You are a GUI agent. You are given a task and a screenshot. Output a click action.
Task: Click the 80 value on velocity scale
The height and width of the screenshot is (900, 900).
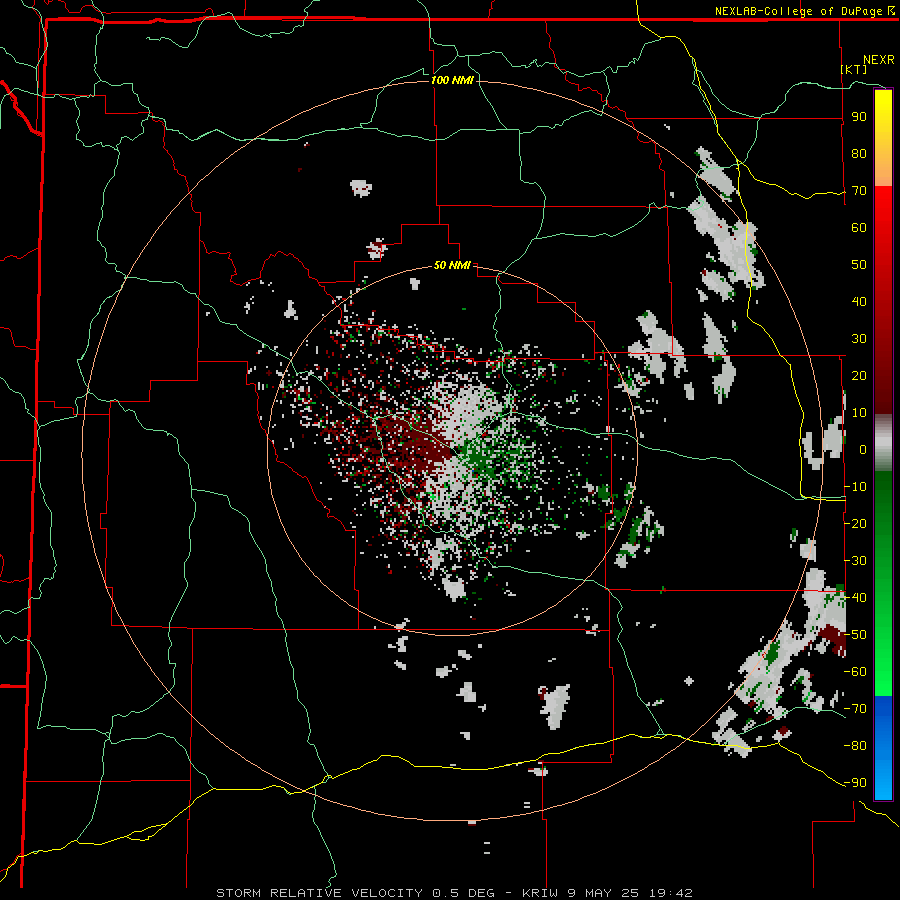pos(859,153)
